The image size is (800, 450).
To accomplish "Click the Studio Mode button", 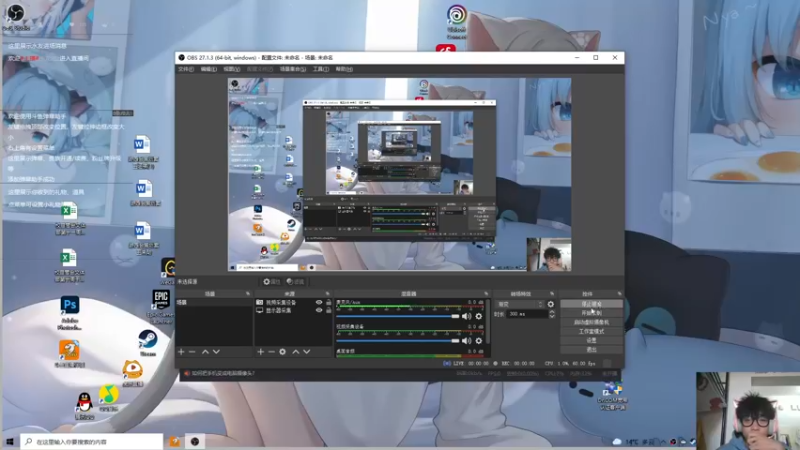I will [x=591, y=331].
